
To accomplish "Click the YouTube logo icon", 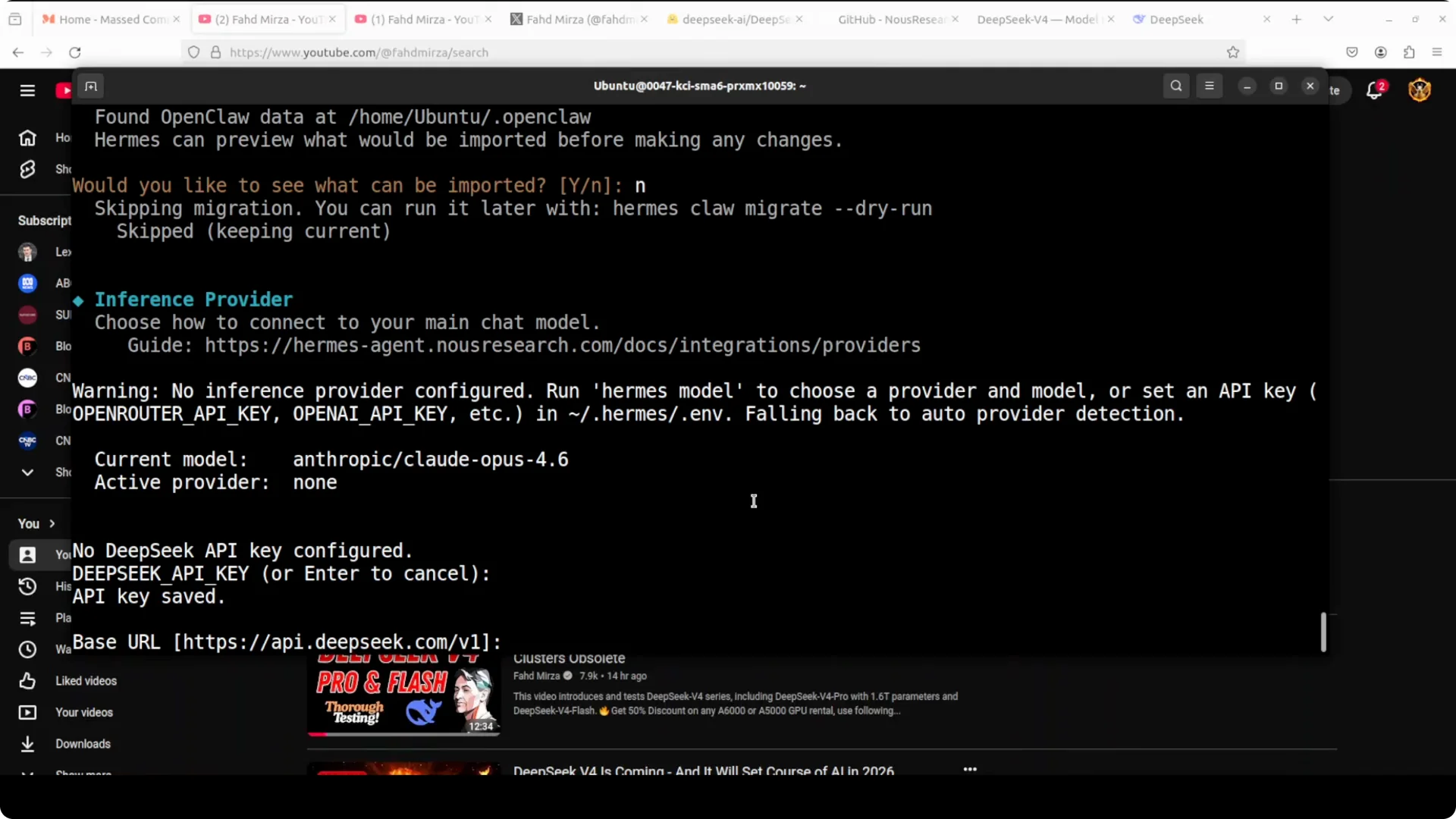I will 64,90.
